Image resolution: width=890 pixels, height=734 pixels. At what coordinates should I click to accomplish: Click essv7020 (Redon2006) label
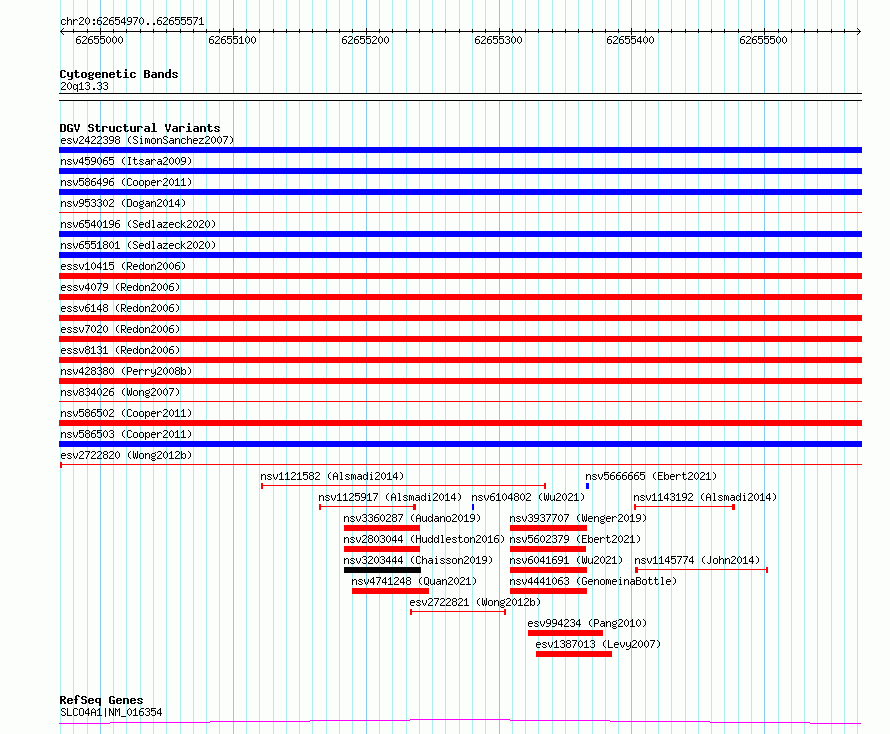[x=120, y=329]
